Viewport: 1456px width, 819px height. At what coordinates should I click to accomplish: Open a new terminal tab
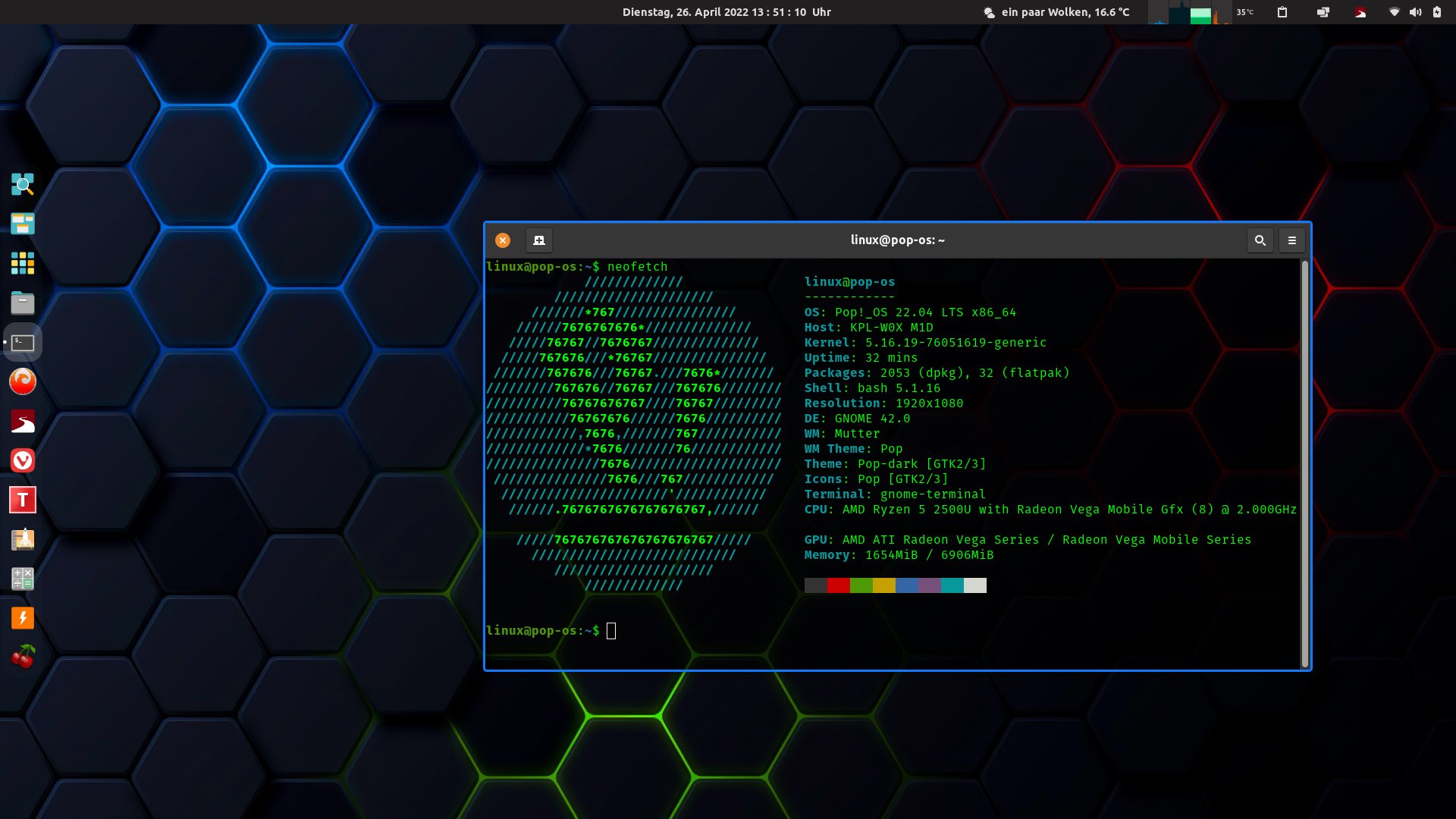539,240
